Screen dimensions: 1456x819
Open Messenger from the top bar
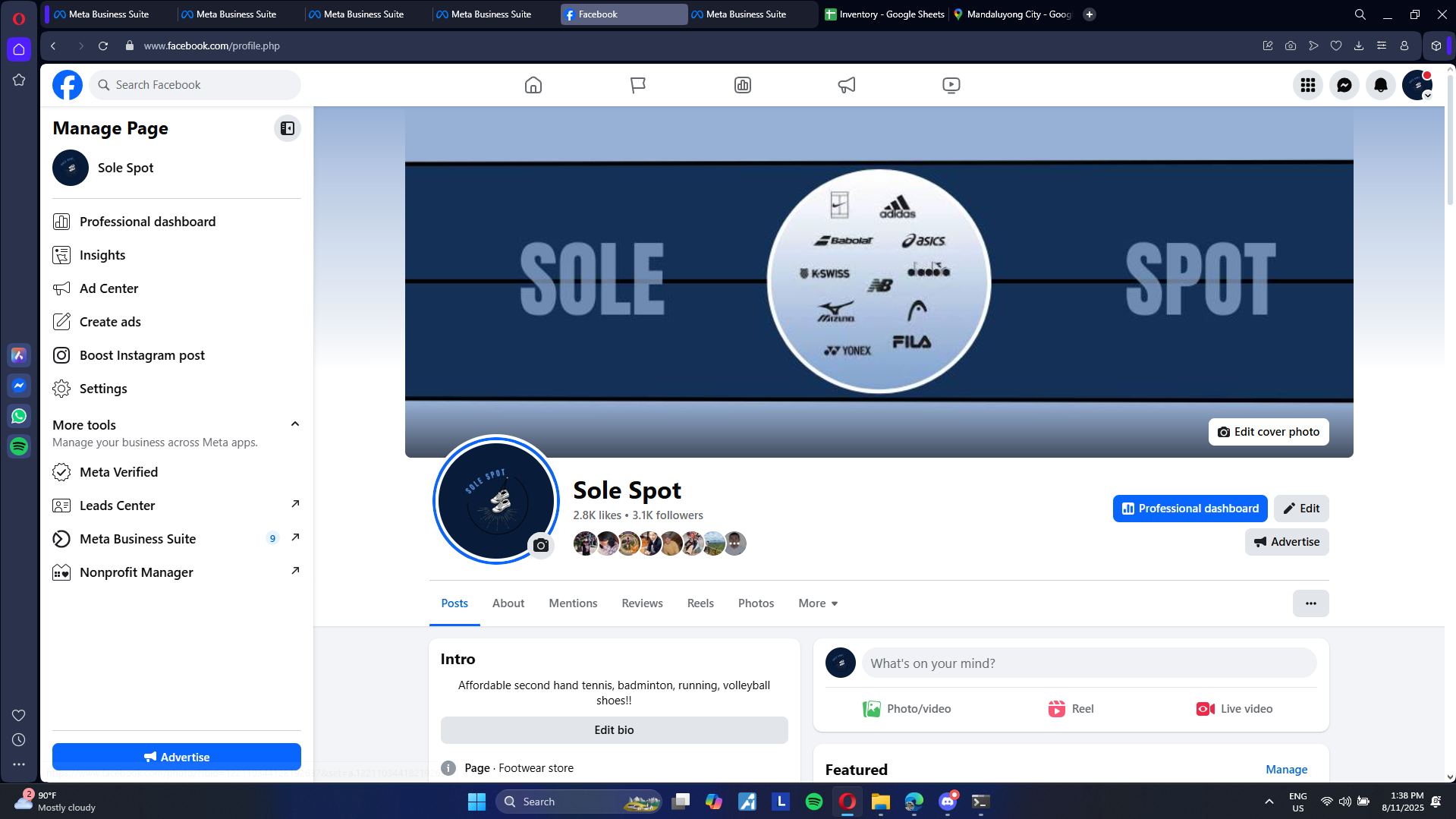tap(1344, 85)
